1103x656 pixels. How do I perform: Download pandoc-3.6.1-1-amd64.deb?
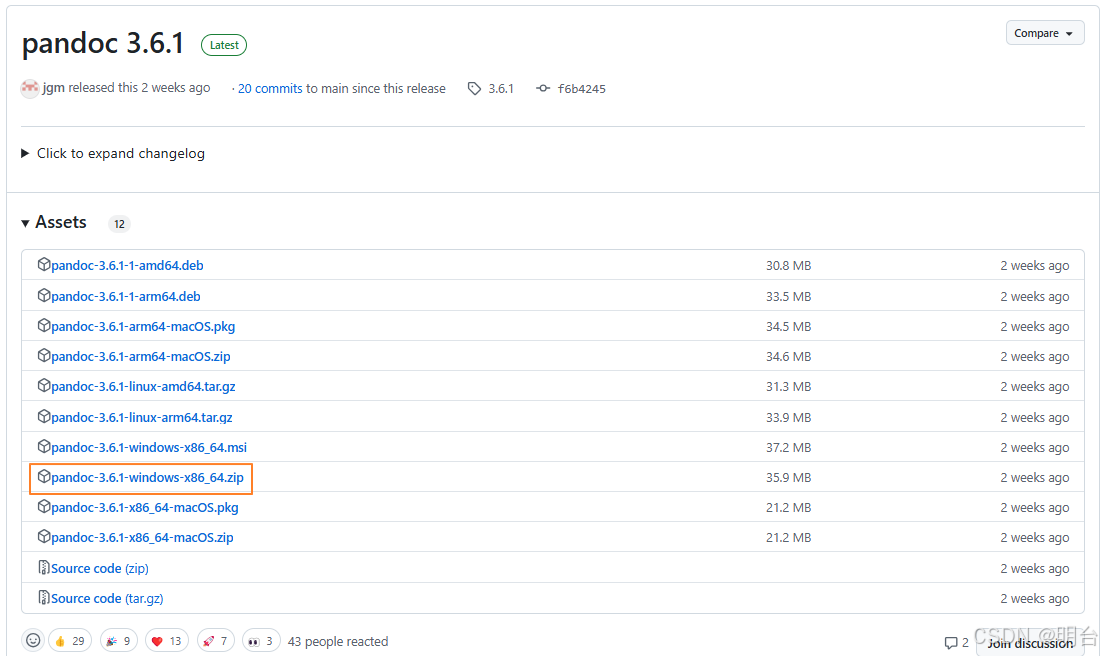[127, 266]
